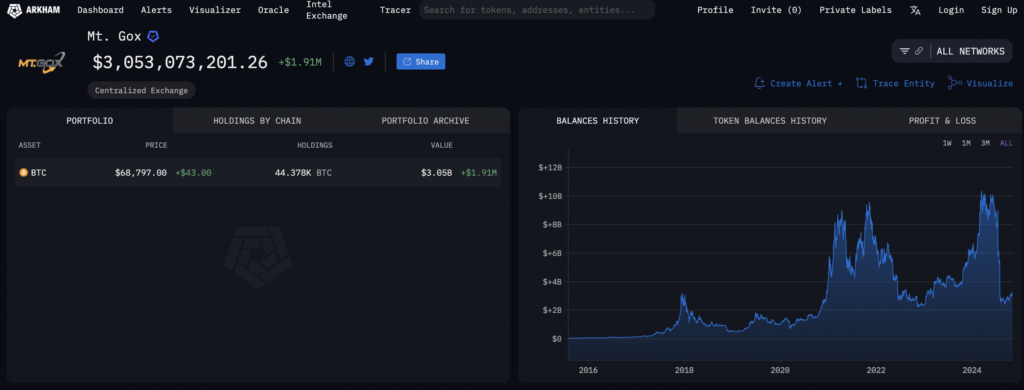Click the 2022 label on chart axis
Screen dimensions: 1024x390
[x=875, y=370]
